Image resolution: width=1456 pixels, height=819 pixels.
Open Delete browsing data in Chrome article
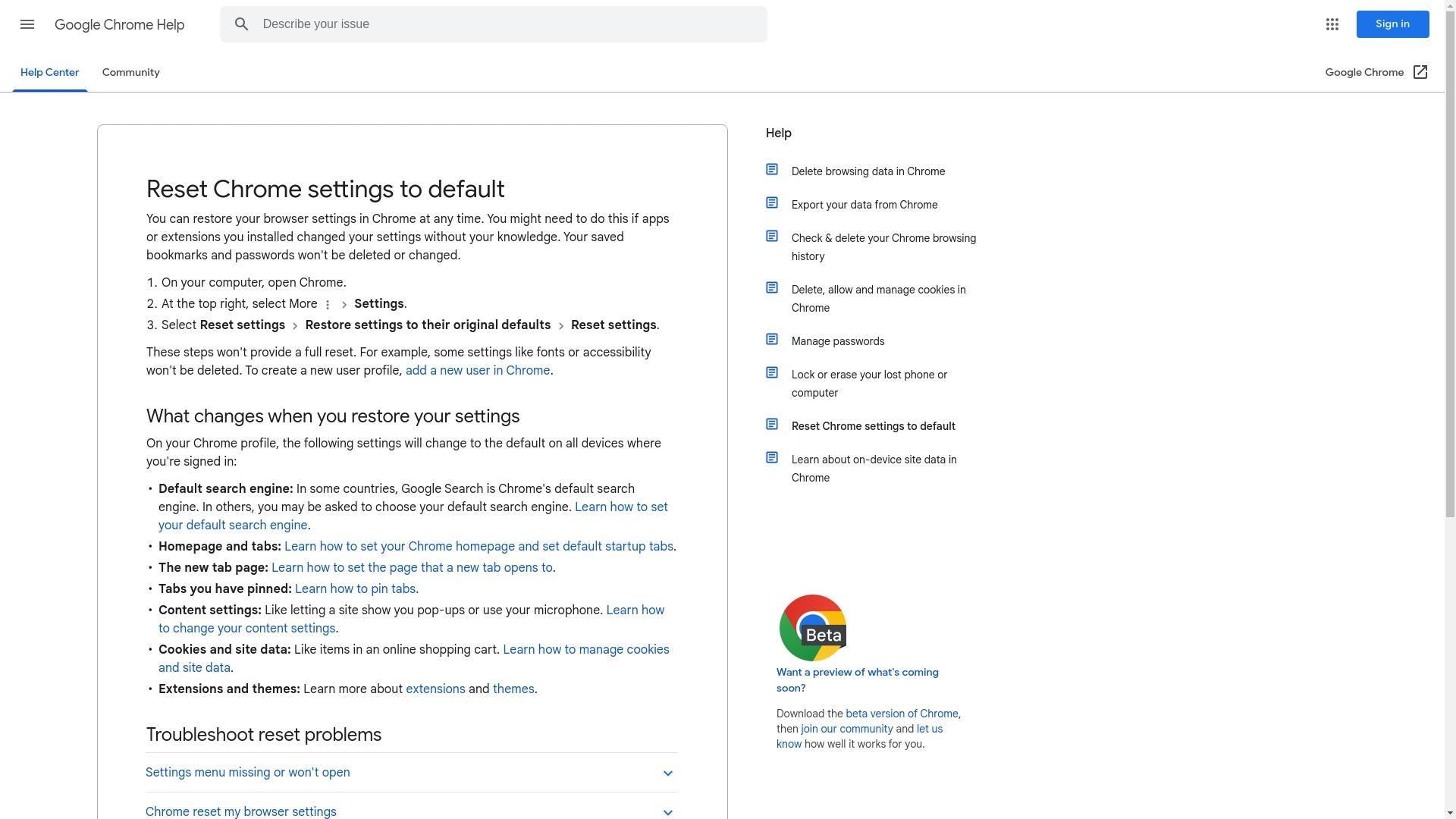tap(868, 171)
